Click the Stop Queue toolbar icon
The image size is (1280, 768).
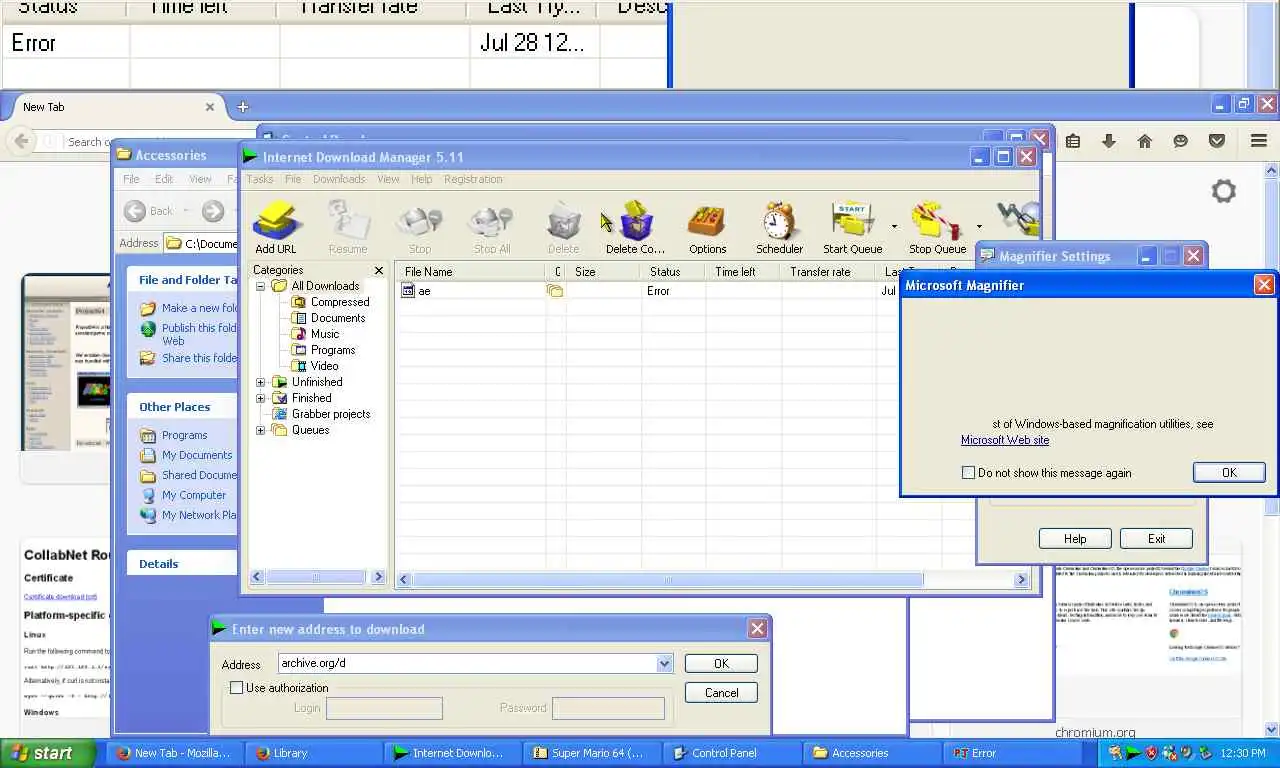click(937, 226)
